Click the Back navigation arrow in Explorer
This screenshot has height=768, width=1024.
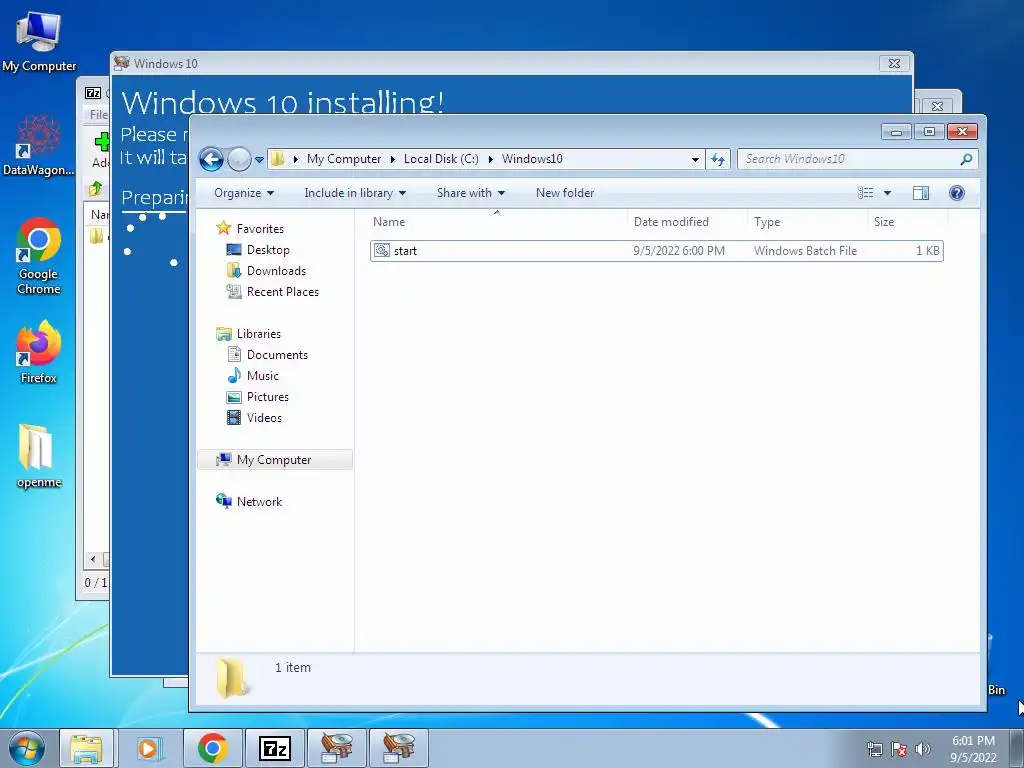tap(211, 159)
